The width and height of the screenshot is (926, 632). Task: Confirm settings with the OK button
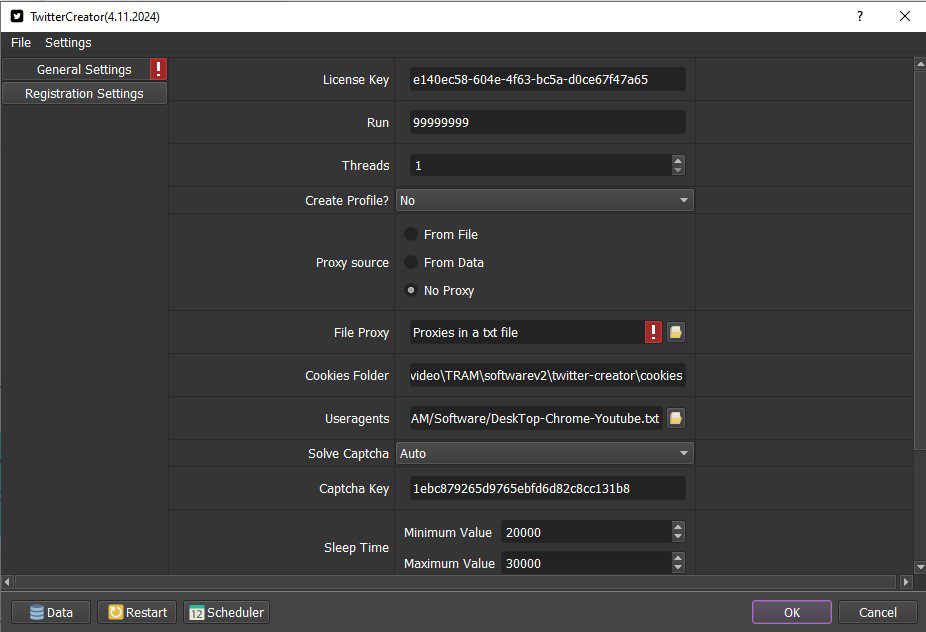point(791,612)
